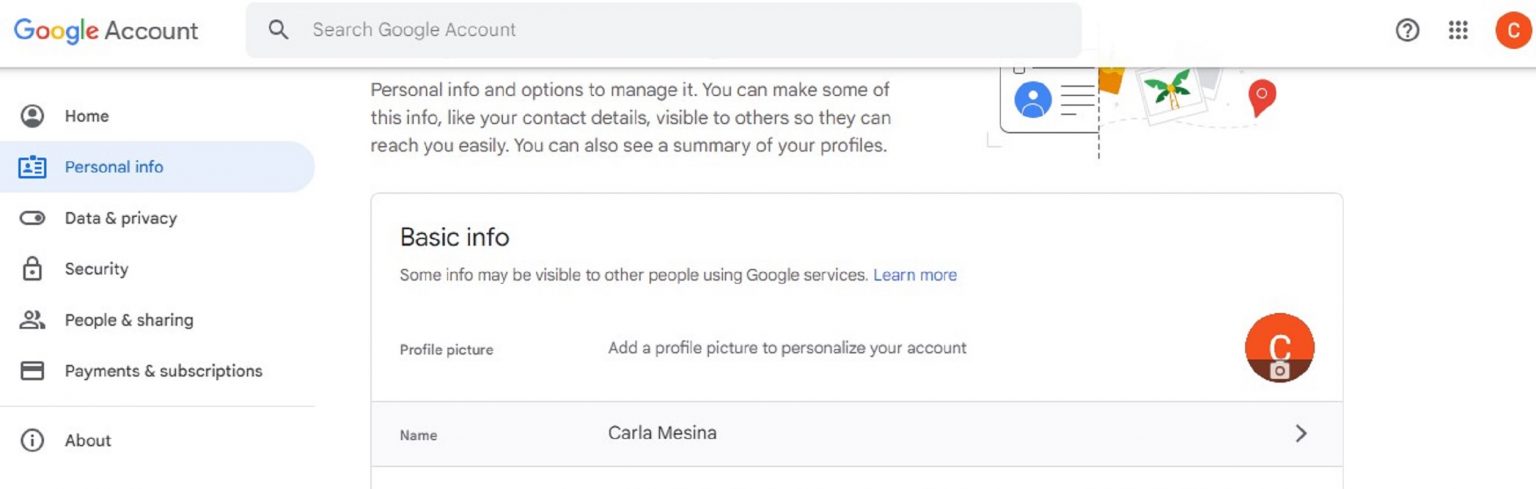1536x489 pixels.
Task: Click the About info circle icon
Action: coord(33,441)
